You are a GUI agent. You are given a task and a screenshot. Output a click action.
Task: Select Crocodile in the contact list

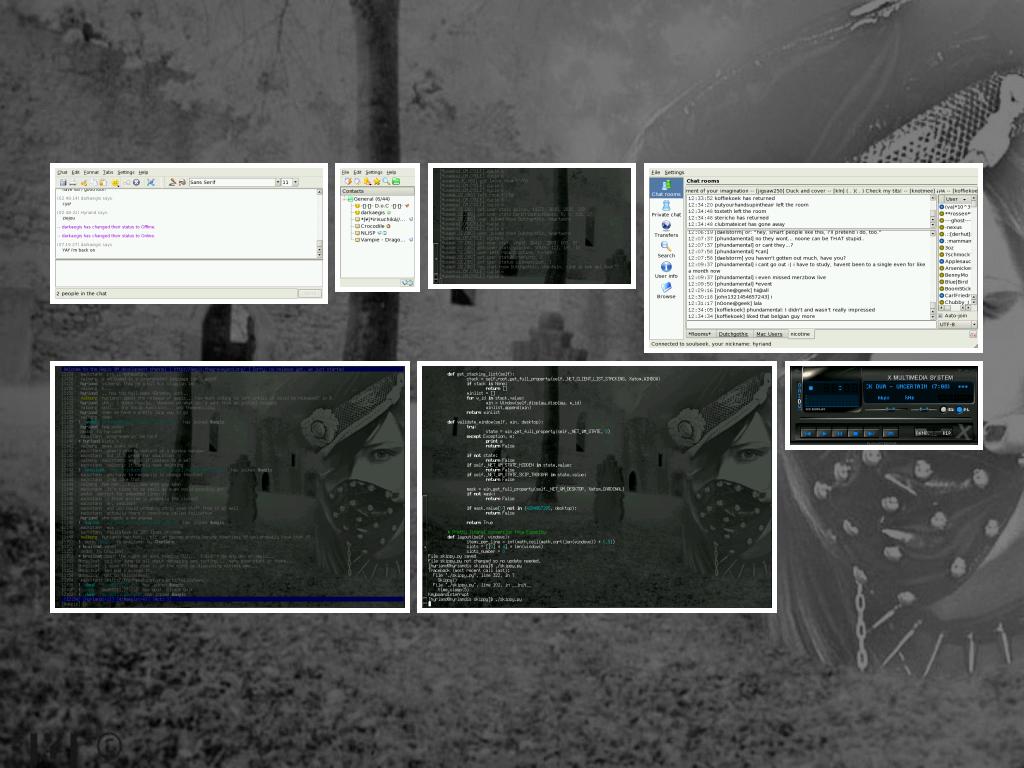pyautogui.click(x=373, y=226)
